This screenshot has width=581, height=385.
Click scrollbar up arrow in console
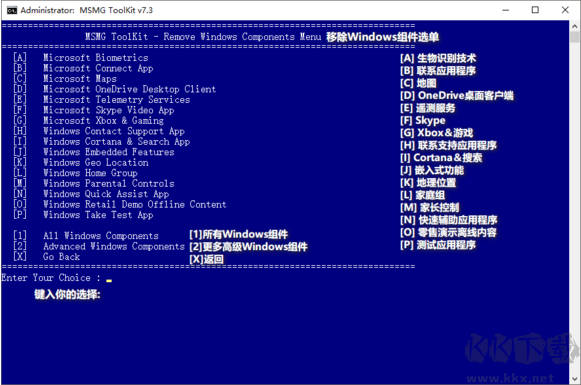(575, 26)
